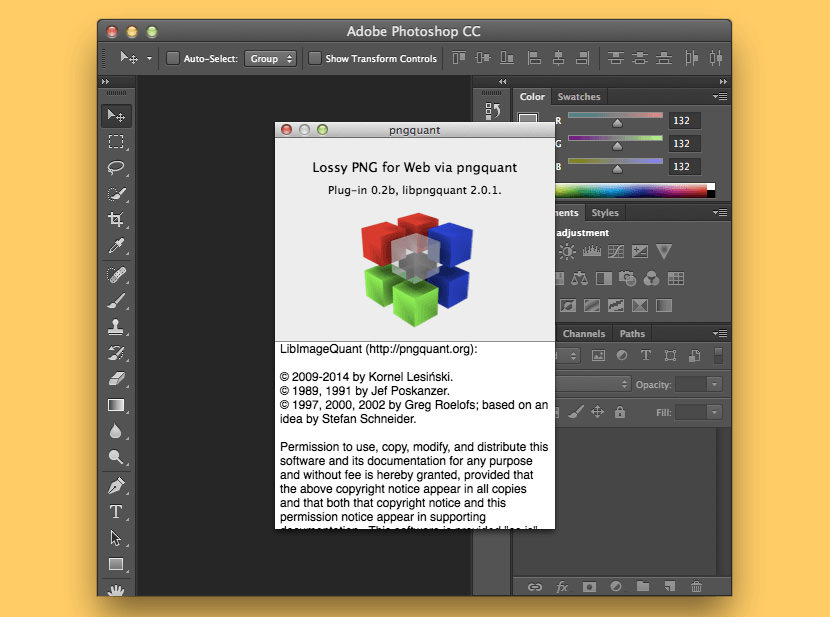Select the Gradient tool
This screenshot has width=830, height=617.
coord(116,405)
